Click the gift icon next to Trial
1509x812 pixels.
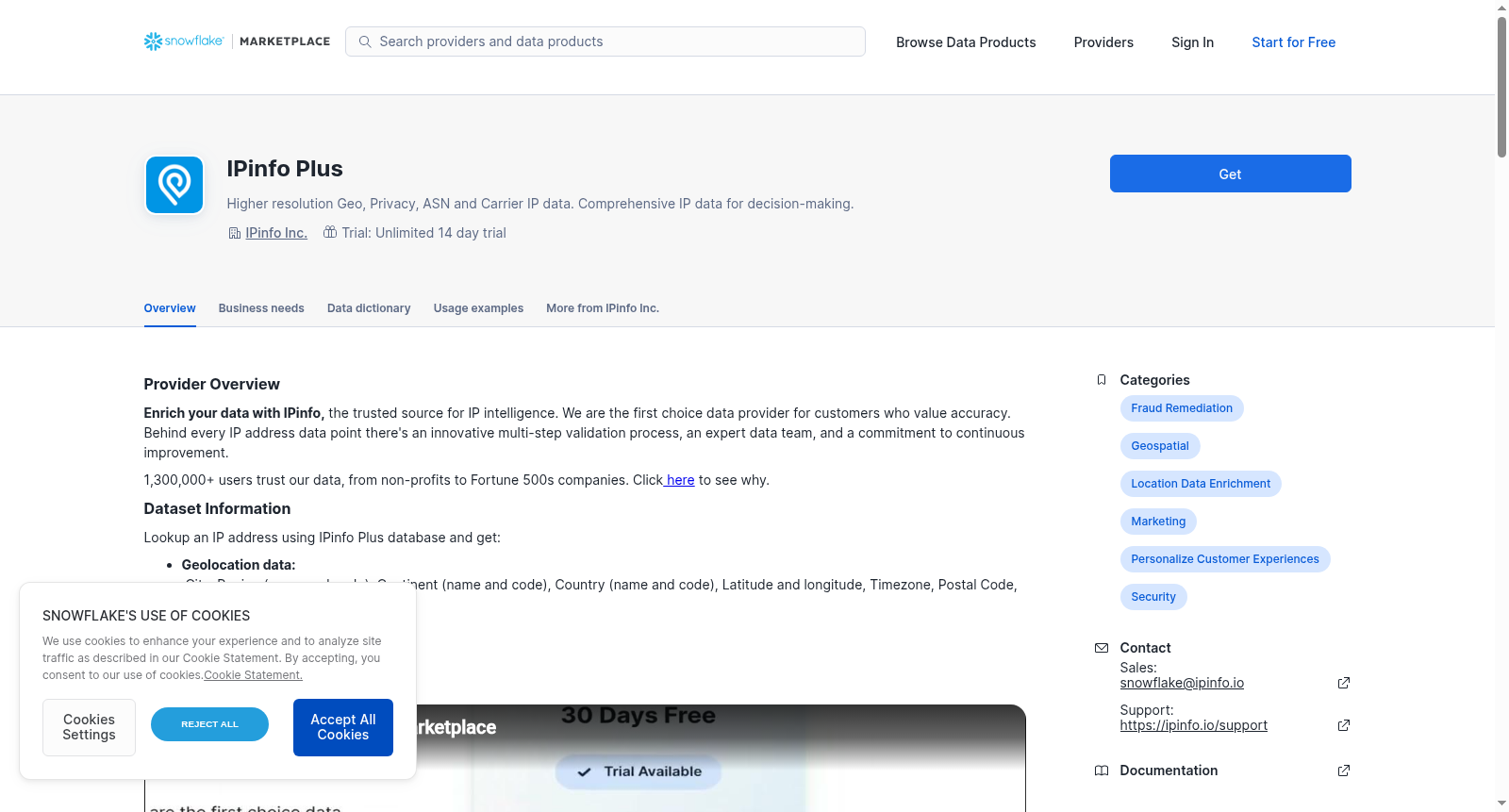point(330,232)
